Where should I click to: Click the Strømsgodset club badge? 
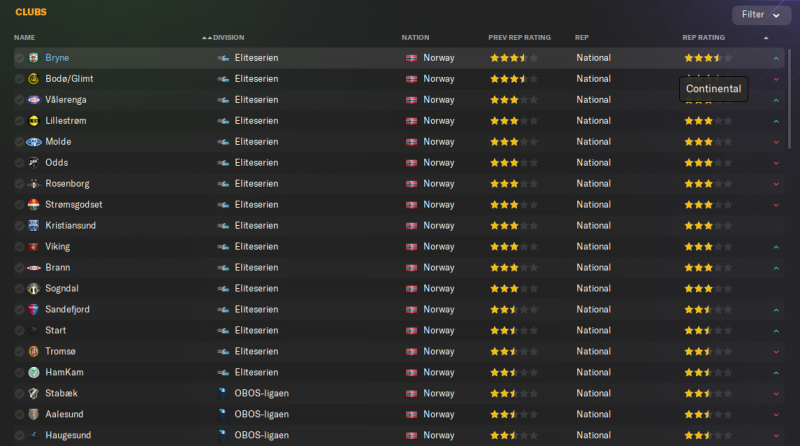[34, 205]
